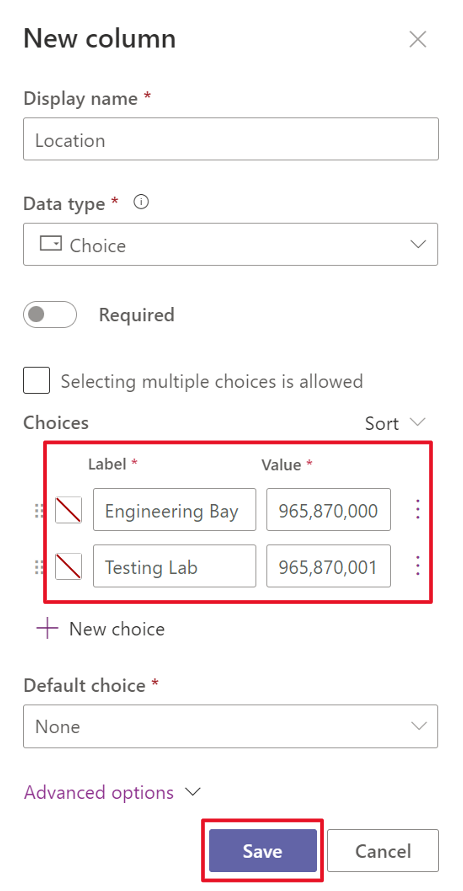Open more options for Engineering Bay choice

[x=418, y=510]
